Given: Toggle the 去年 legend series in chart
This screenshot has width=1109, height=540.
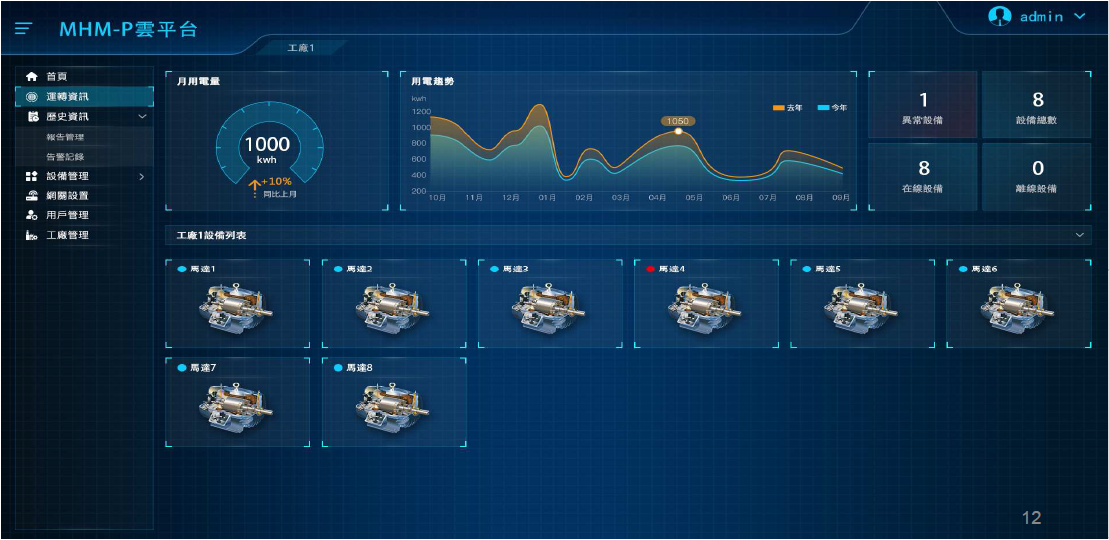Looking at the screenshot, I should pyautogui.click(x=787, y=107).
